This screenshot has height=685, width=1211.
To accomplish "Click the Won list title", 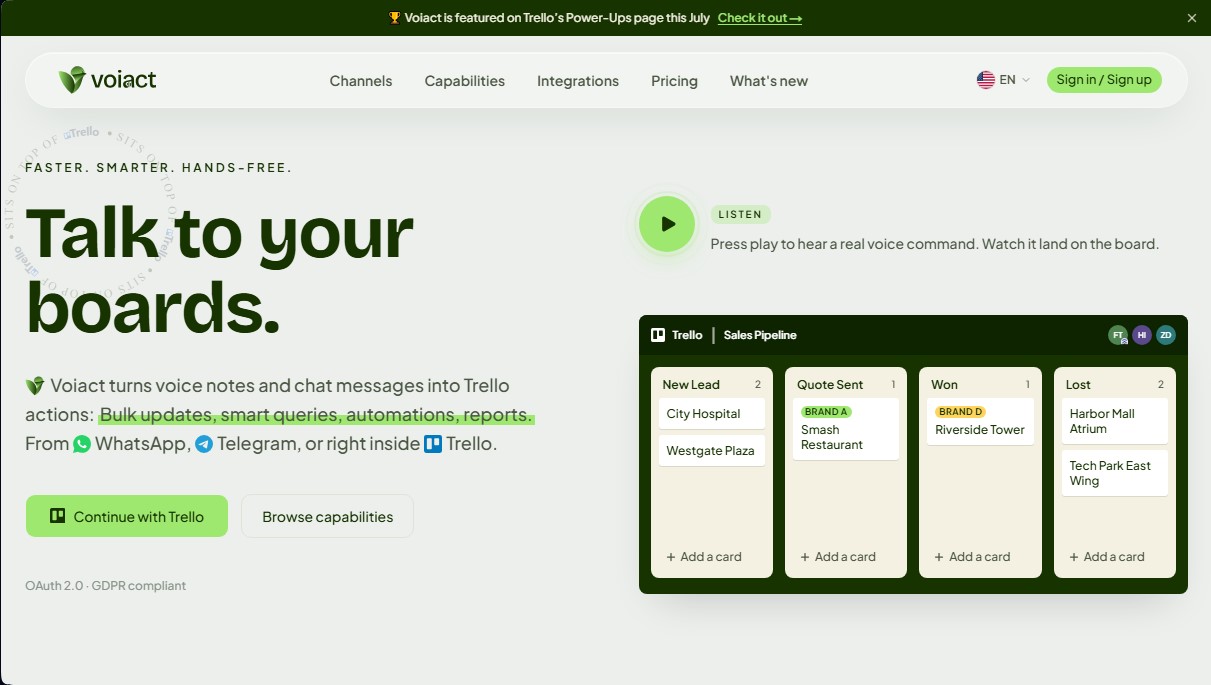I will [944, 385].
